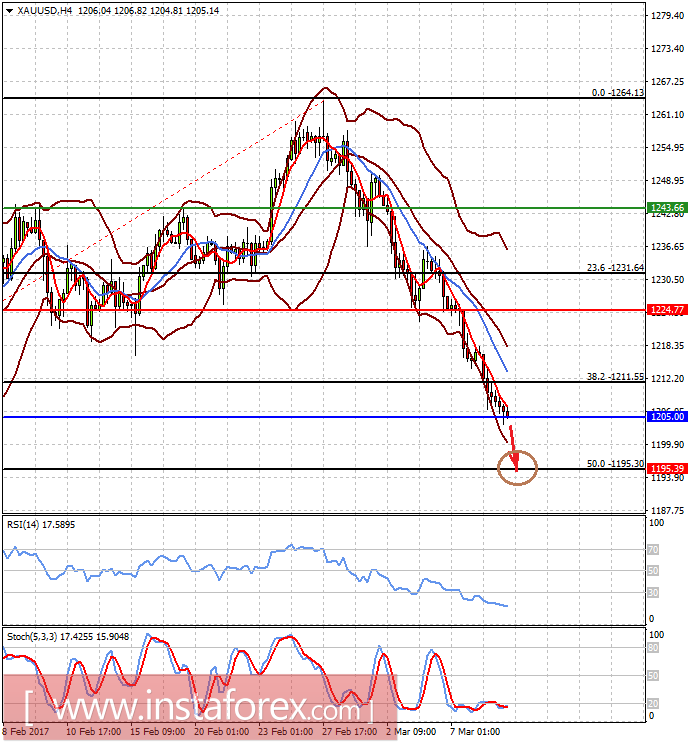Click the brown circle target marker

517,467
